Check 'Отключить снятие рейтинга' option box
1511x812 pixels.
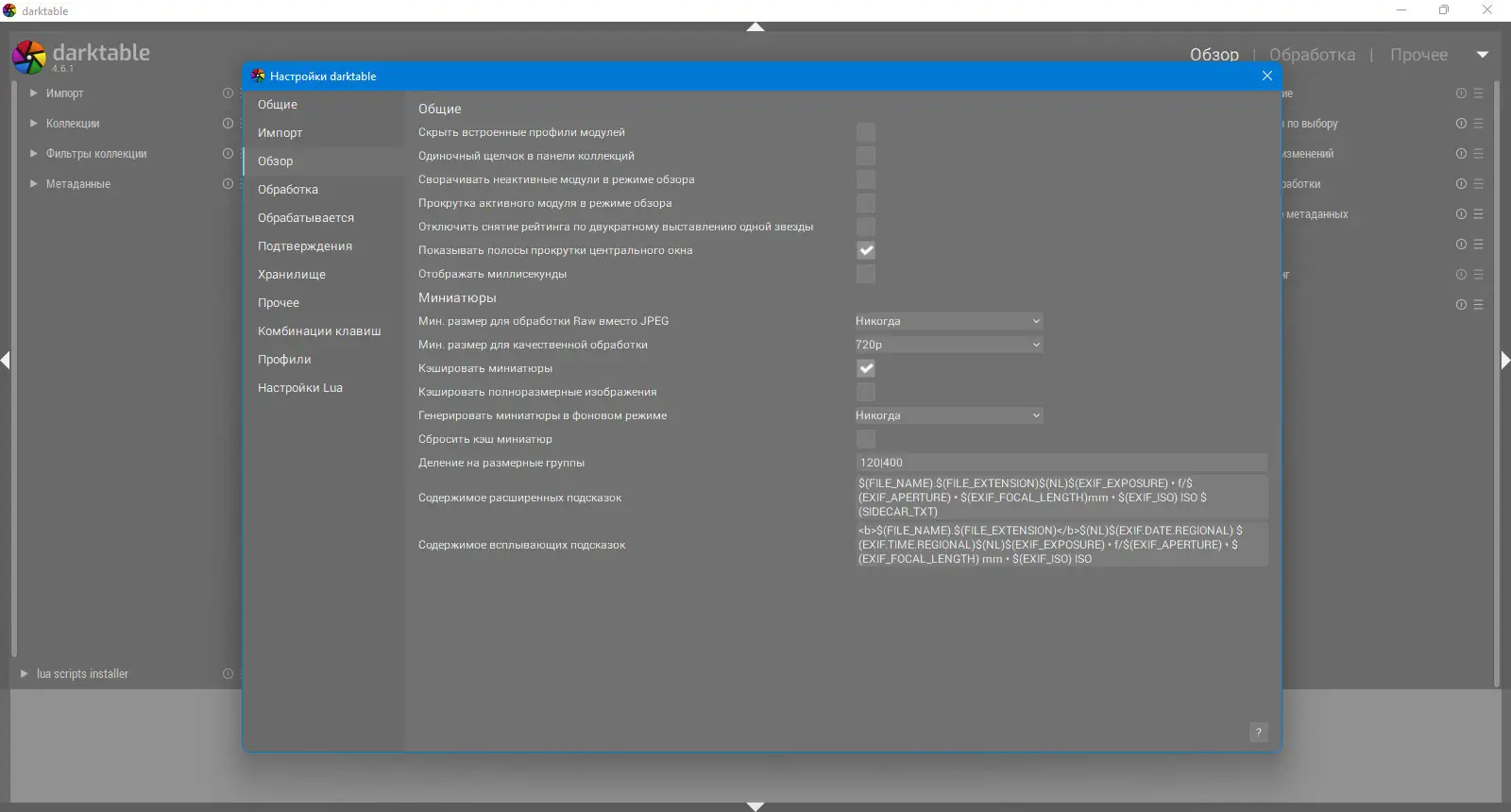866,227
